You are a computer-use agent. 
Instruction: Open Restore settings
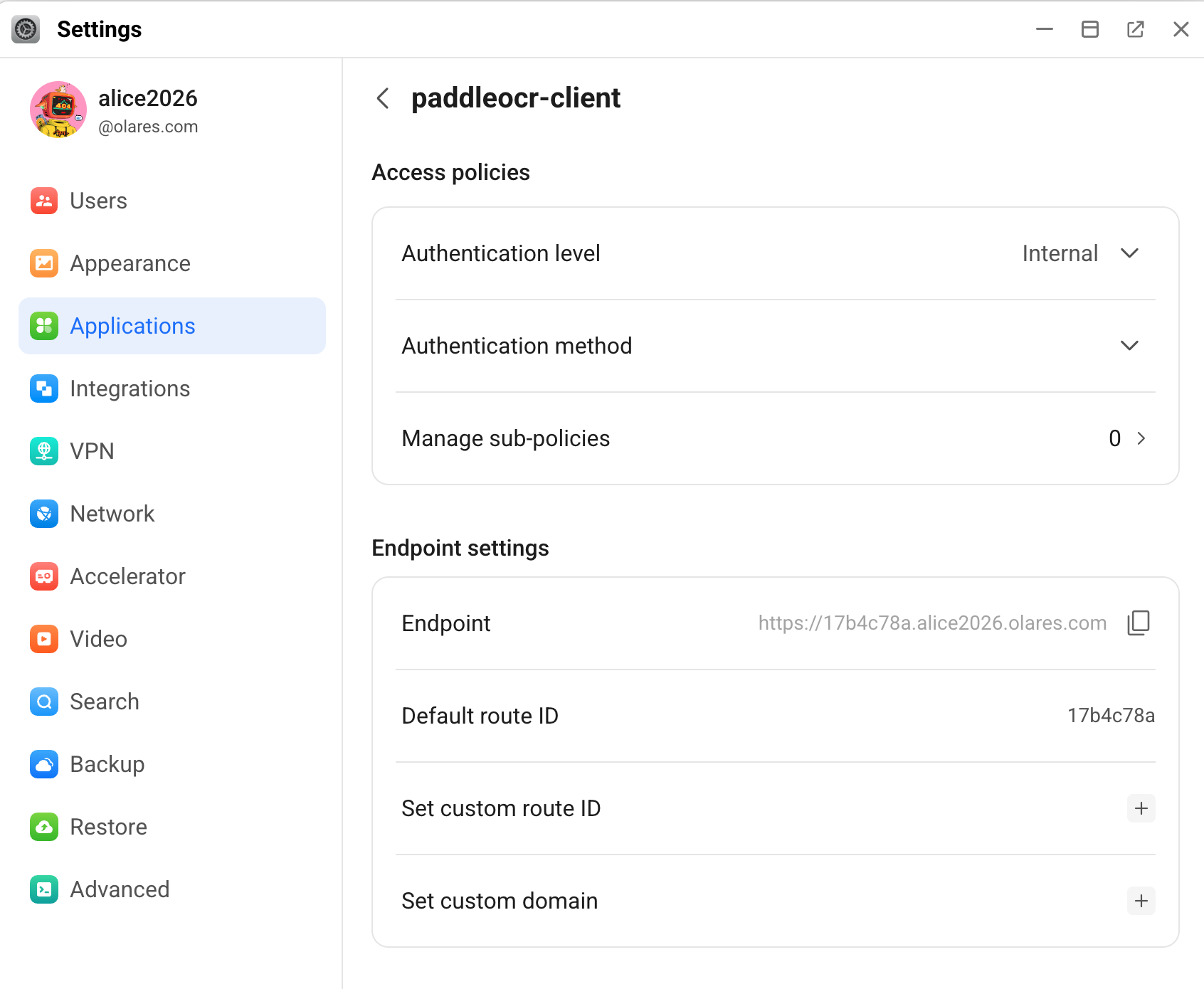(x=172, y=827)
